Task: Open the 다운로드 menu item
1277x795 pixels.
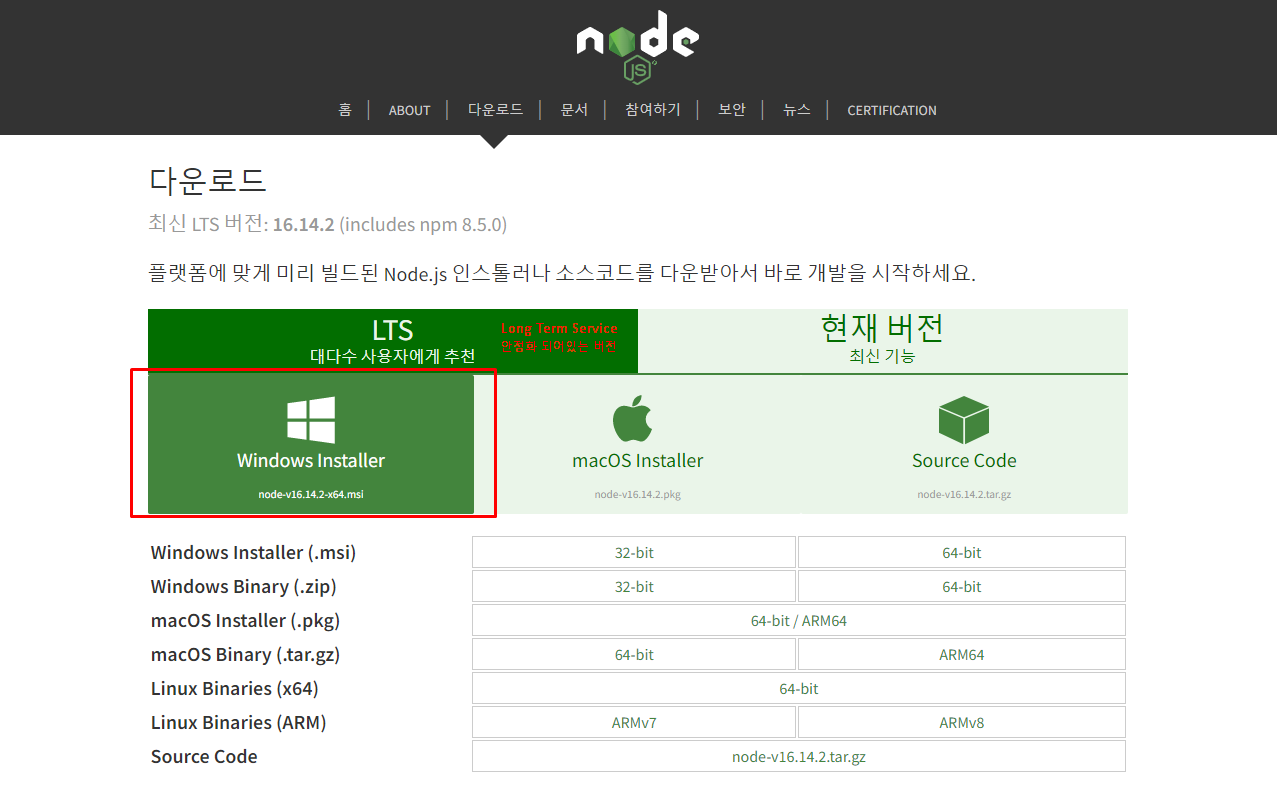Action: click(x=495, y=110)
